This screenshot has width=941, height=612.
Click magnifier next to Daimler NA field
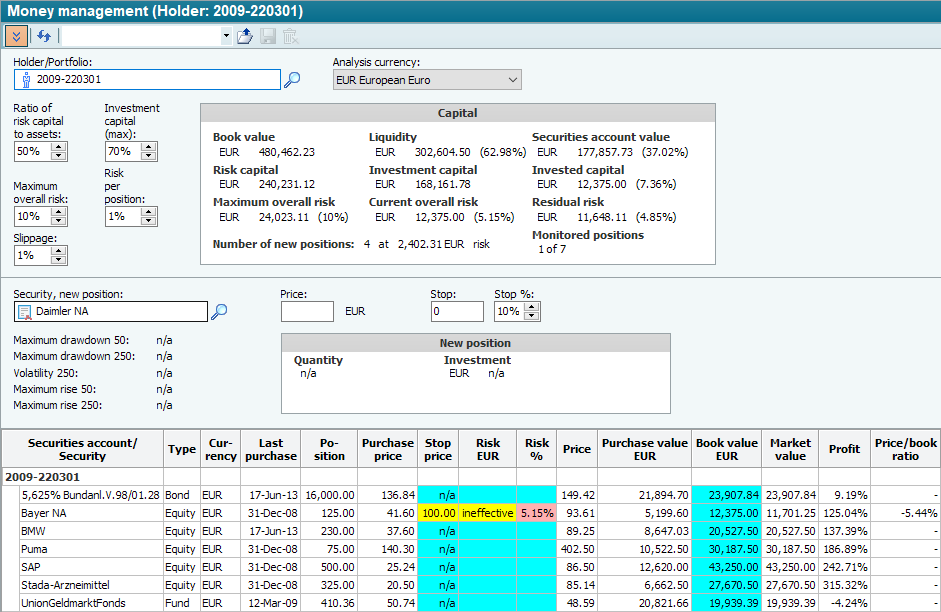(x=219, y=312)
